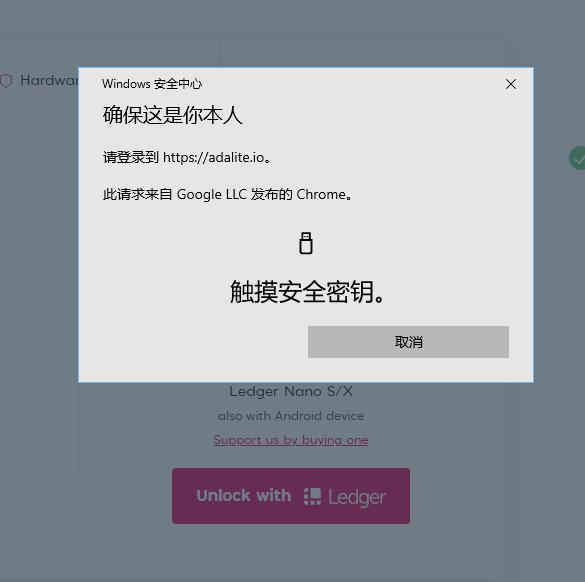Select the Hardware wallet tab
585x582 pixels.
click(39, 80)
